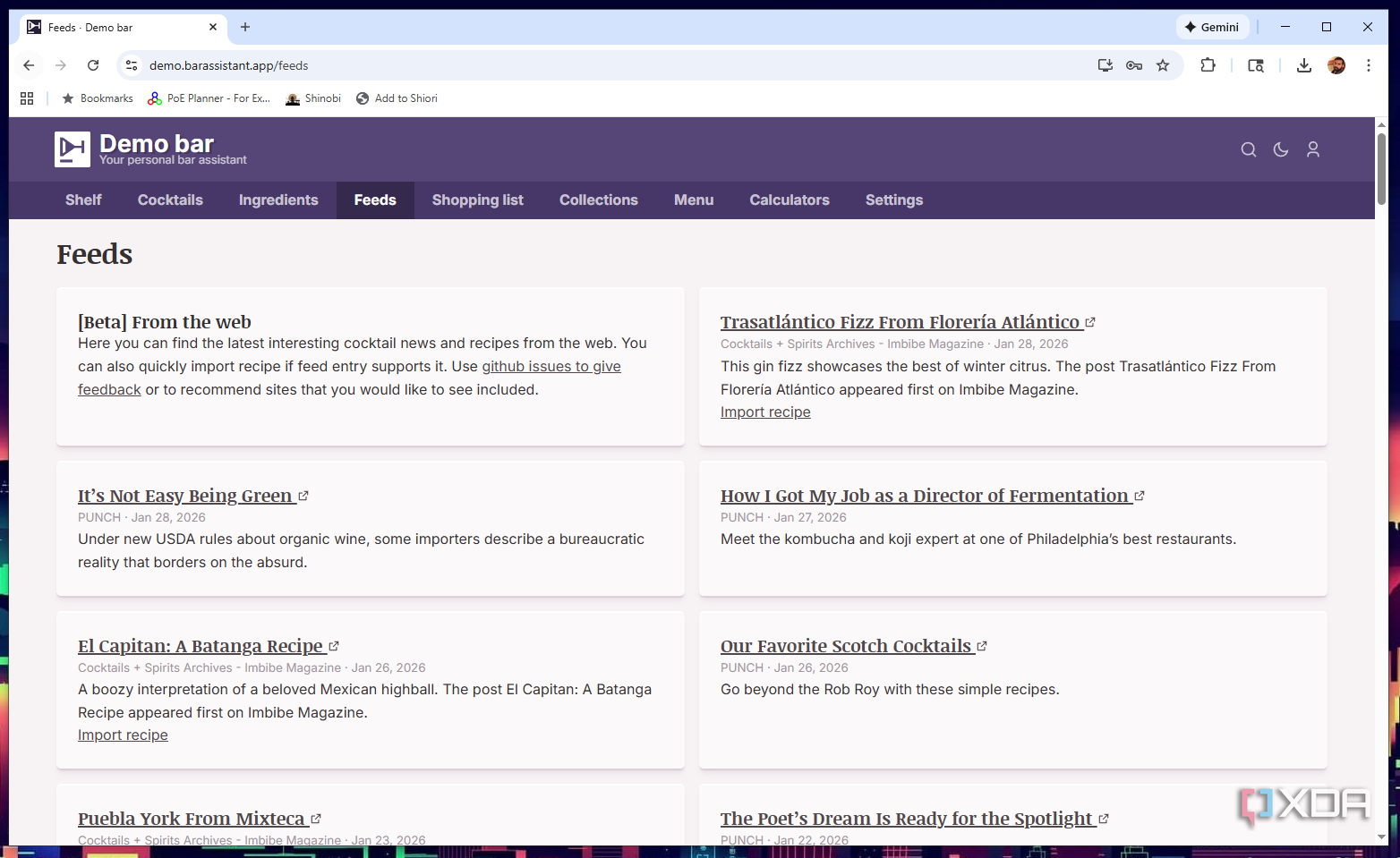Open El Capitan: A Batanga Recipe
The image size is (1400, 858).
(x=208, y=646)
